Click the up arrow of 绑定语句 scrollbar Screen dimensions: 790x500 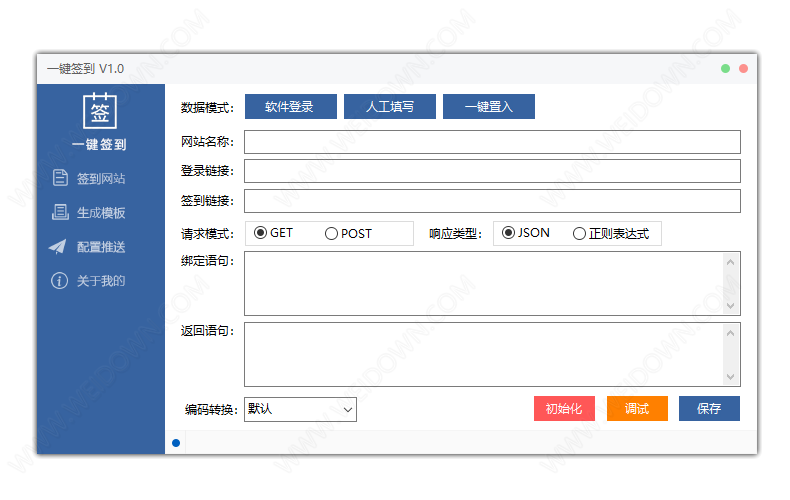pos(731,262)
